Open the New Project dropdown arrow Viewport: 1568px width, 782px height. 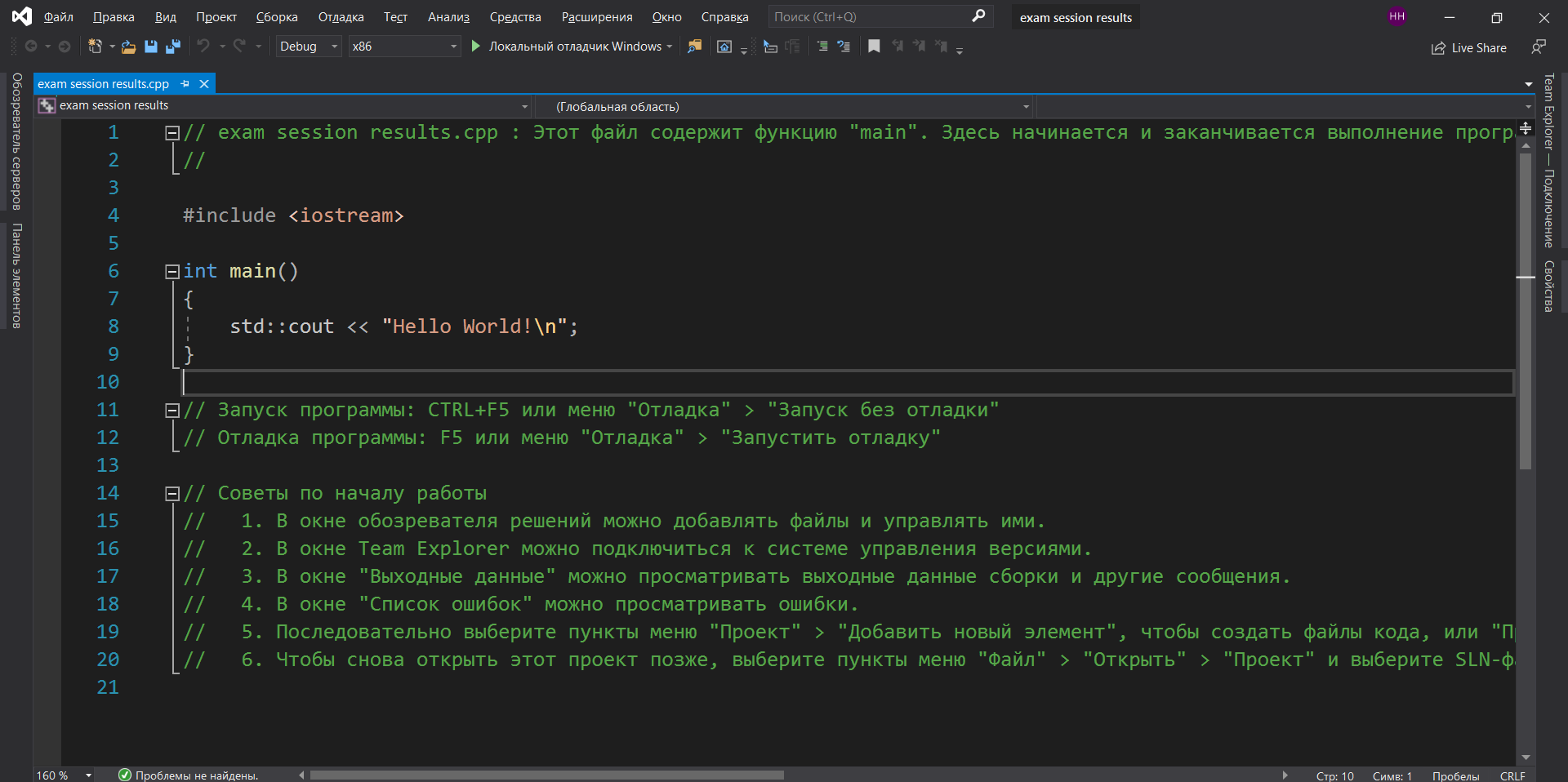pyautogui.click(x=112, y=47)
